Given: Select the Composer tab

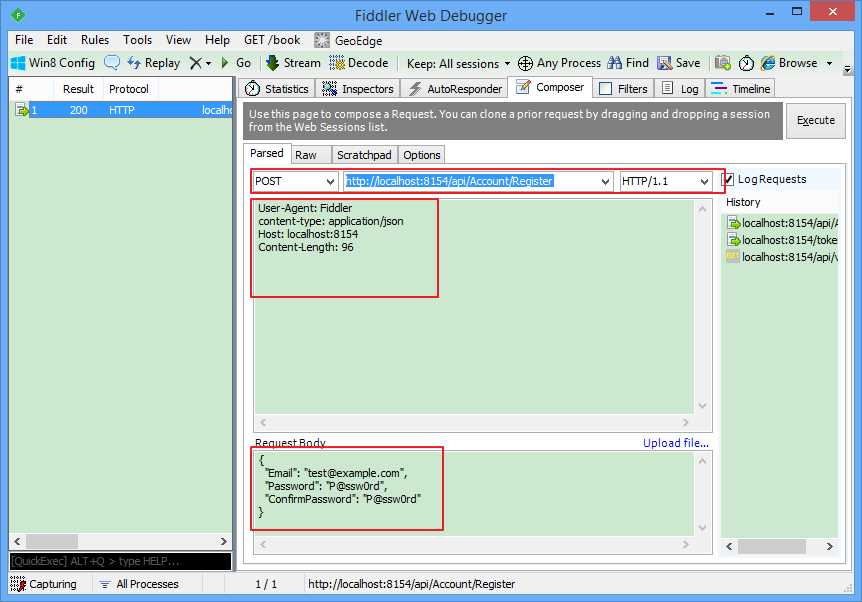Looking at the screenshot, I should (550, 87).
